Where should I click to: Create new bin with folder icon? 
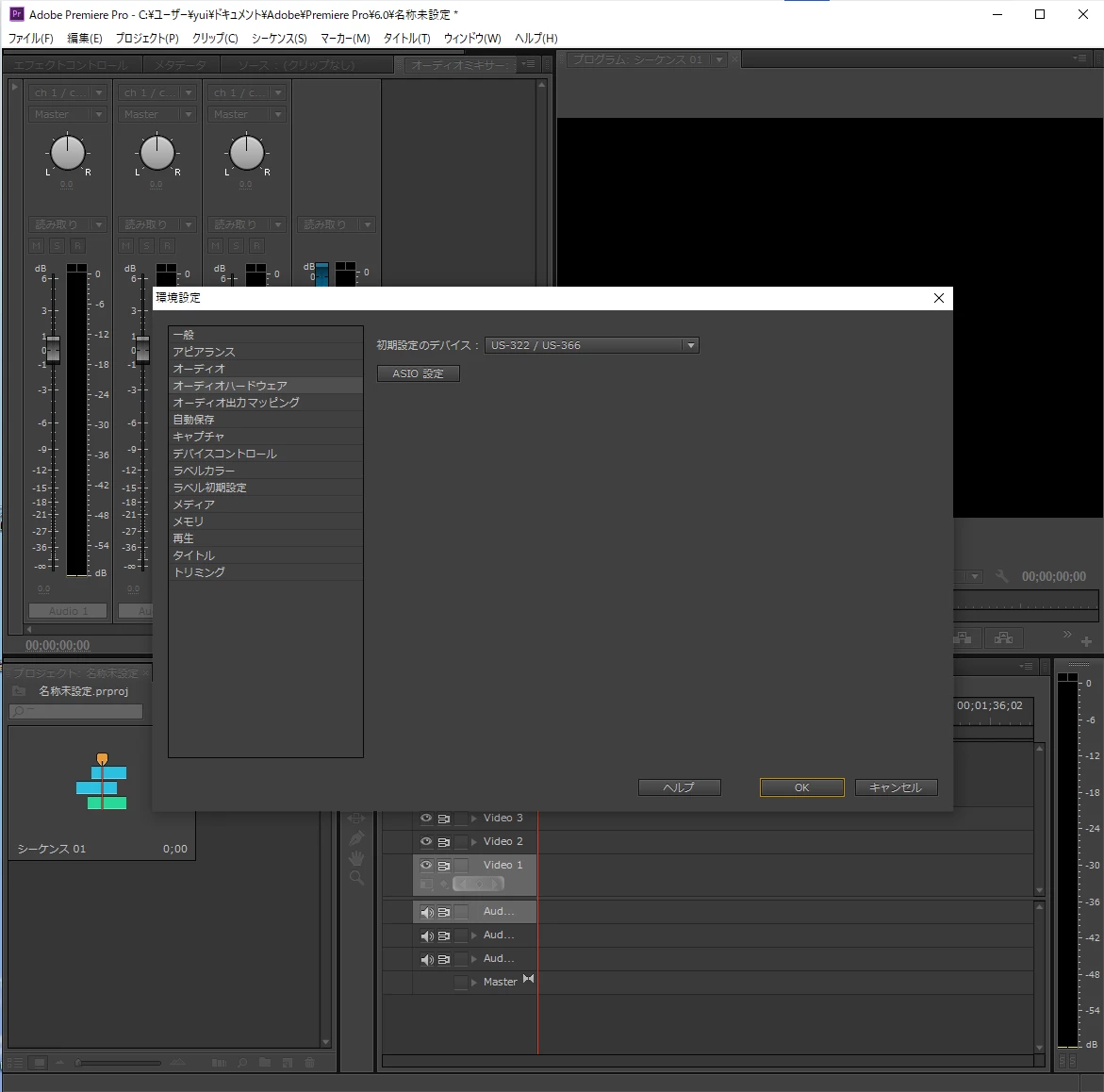coord(265,1063)
